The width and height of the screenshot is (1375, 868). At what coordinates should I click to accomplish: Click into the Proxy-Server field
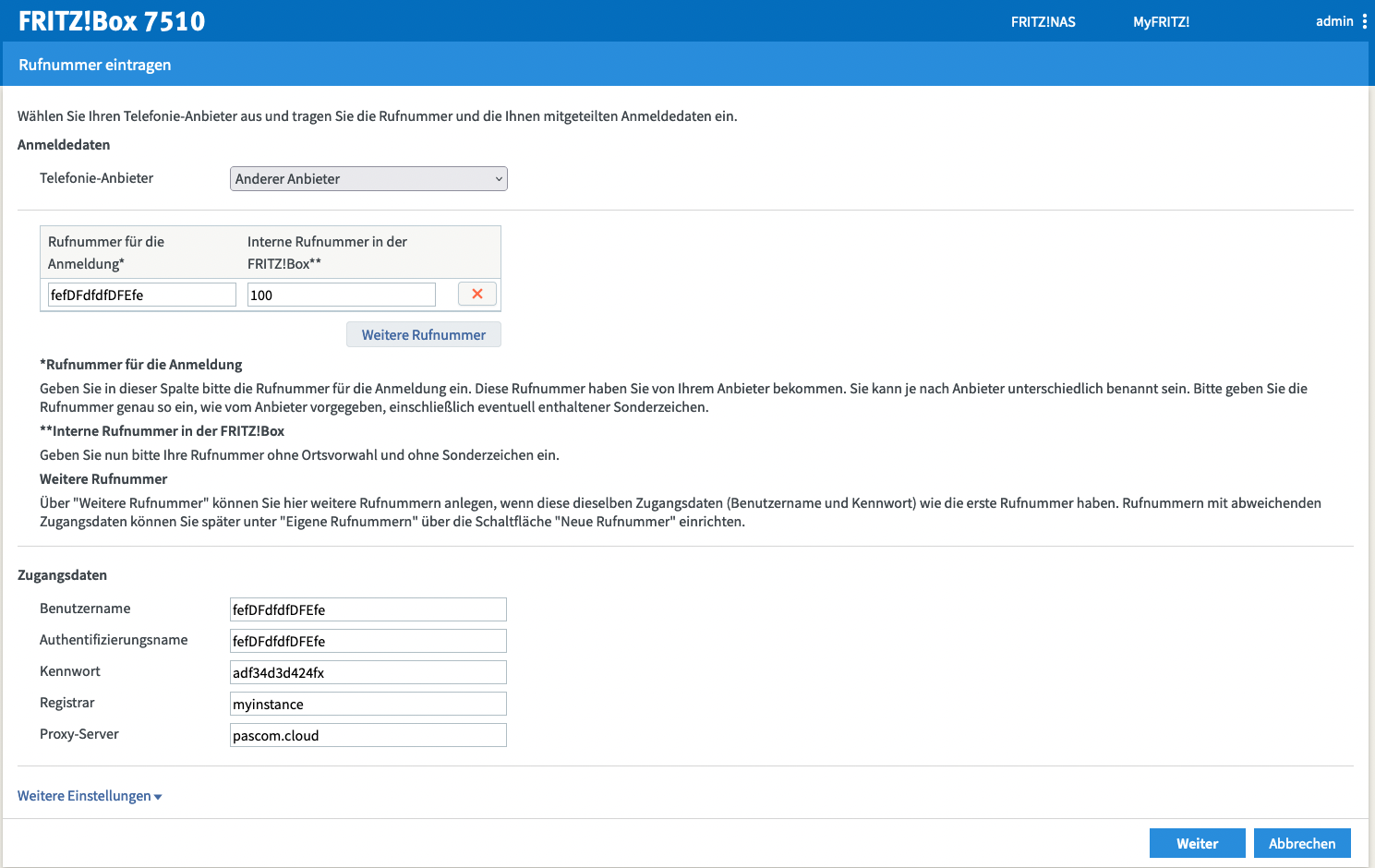pos(368,735)
